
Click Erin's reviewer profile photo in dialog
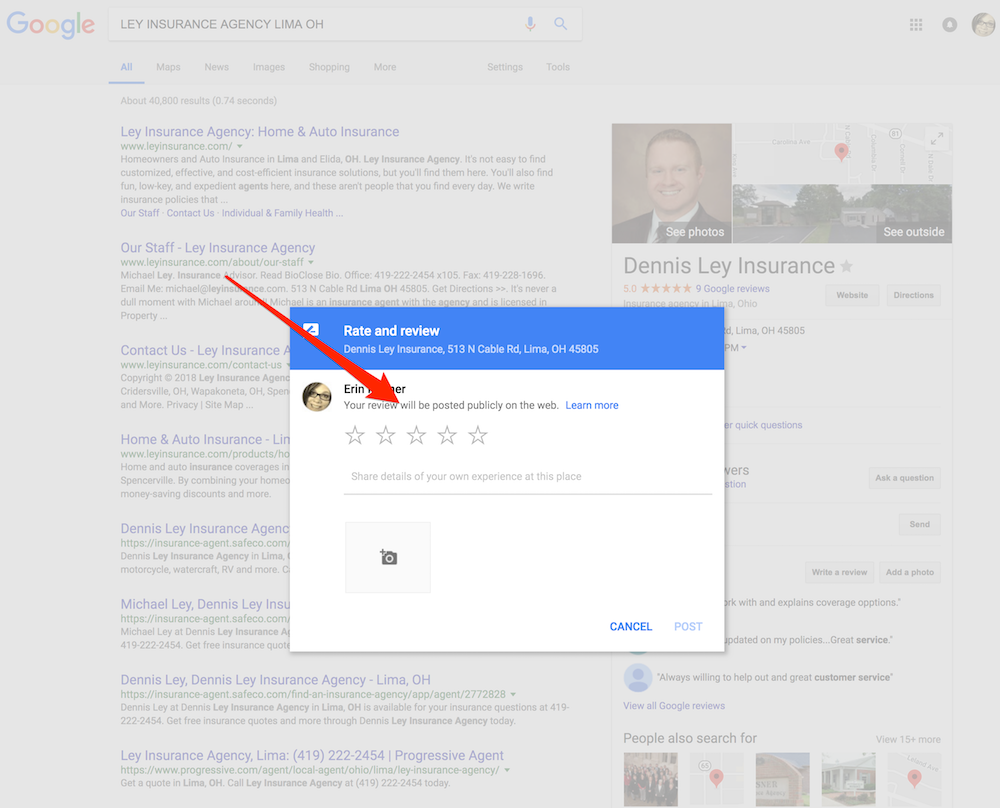(317, 397)
